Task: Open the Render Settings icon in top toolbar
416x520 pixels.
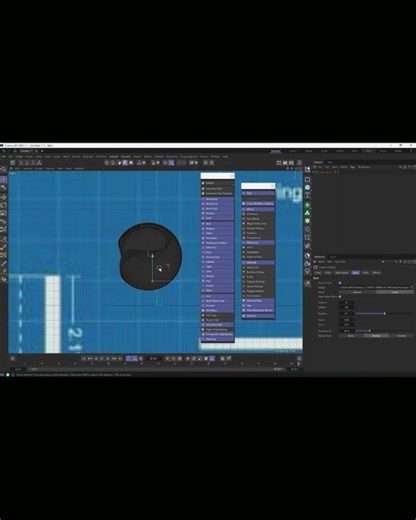Action: click(291, 163)
